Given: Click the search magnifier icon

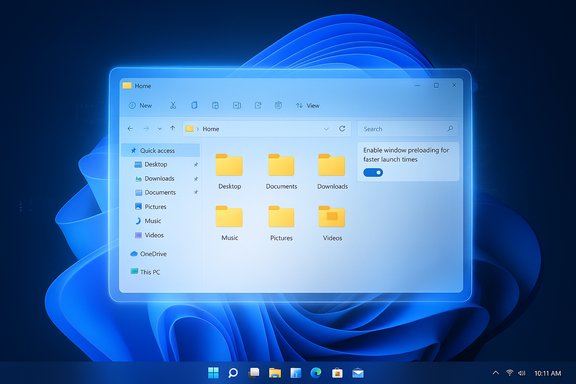Looking at the screenshot, I should point(450,129).
